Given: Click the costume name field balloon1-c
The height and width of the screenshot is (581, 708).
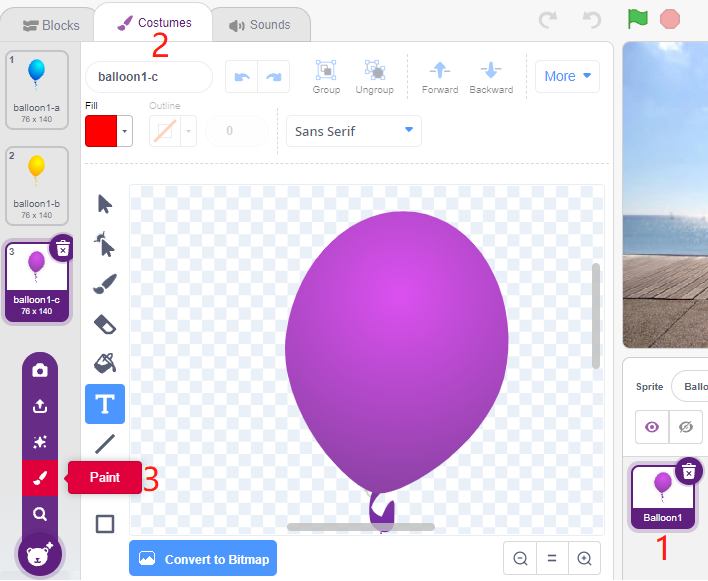Looking at the screenshot, I should click(x=149, y=77).
